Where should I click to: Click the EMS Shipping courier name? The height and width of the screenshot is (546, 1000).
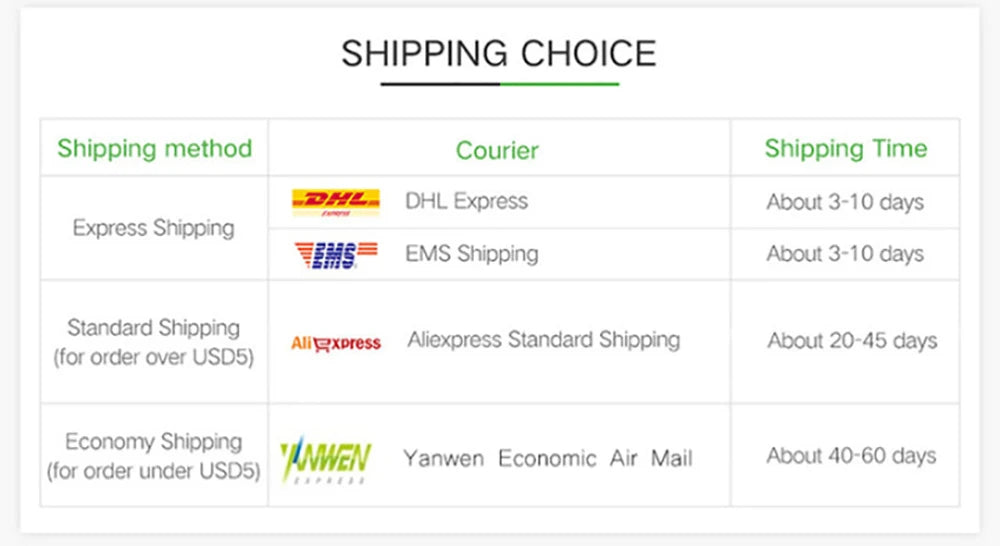coord(471,254)
